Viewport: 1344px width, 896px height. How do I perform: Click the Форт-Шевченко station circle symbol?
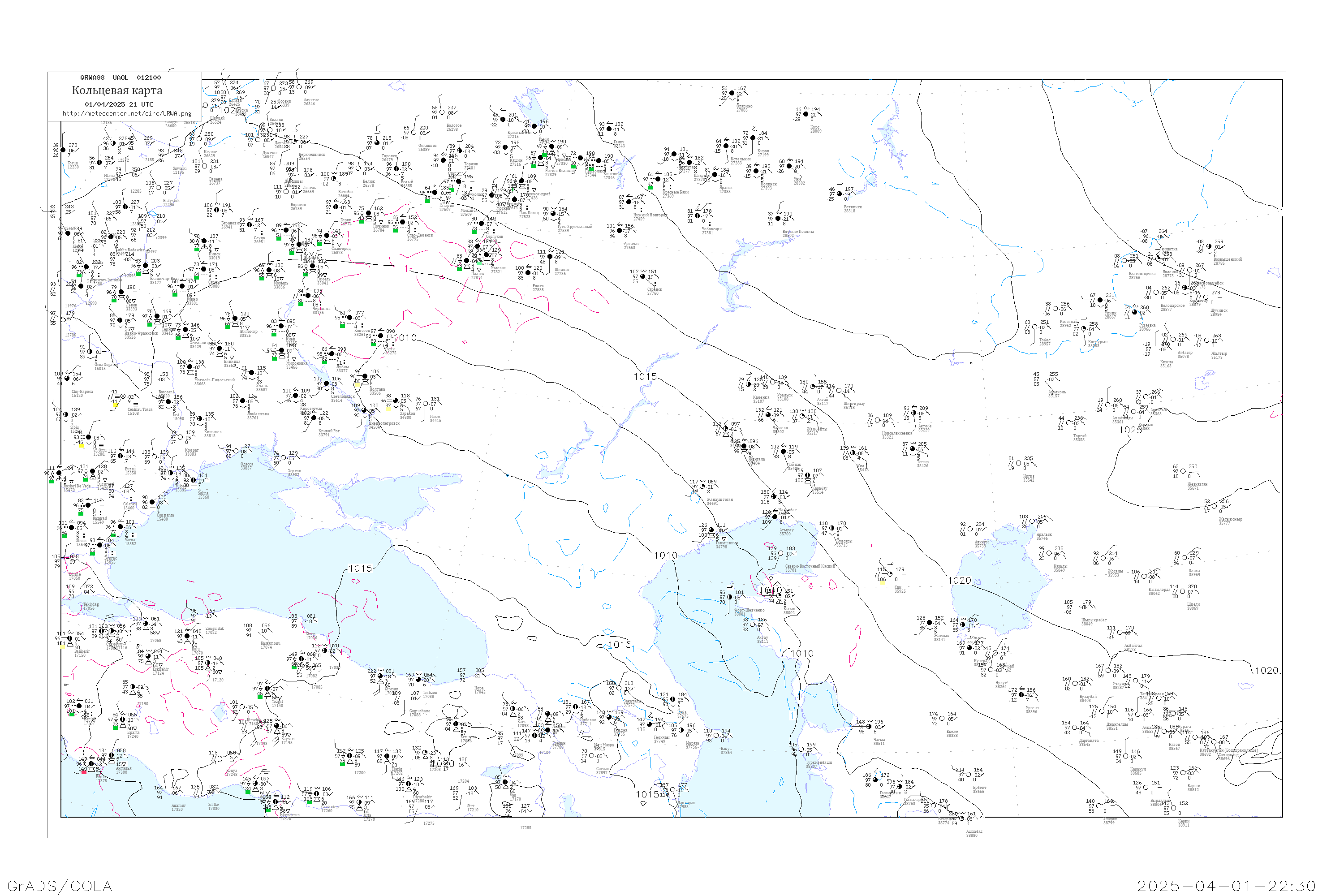(x=730, y=597)
